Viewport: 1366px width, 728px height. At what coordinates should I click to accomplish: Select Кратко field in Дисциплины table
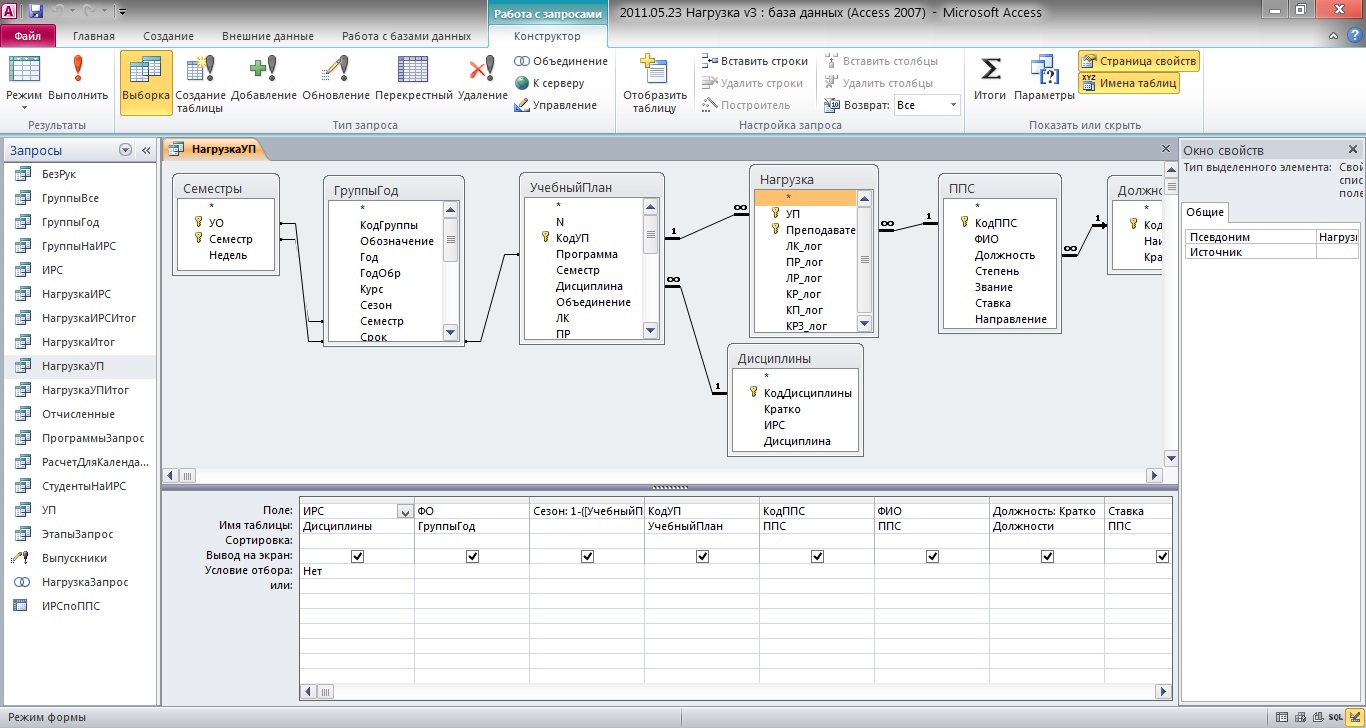pyautogui.click(x=782, y=409)
